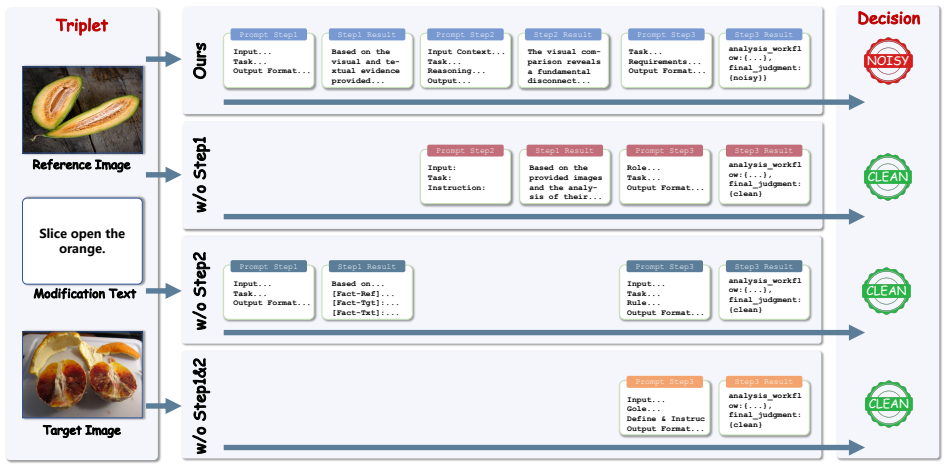Click the 'w/o Step2' row label
The width and height of the screenshot is (948, 469).
201,290
